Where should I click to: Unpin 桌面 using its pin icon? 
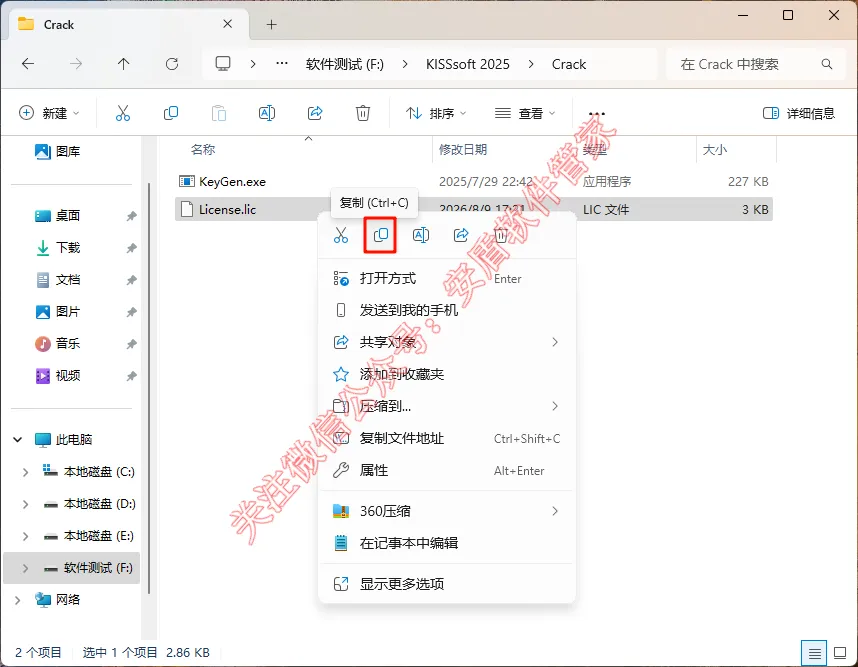[131, 216]
